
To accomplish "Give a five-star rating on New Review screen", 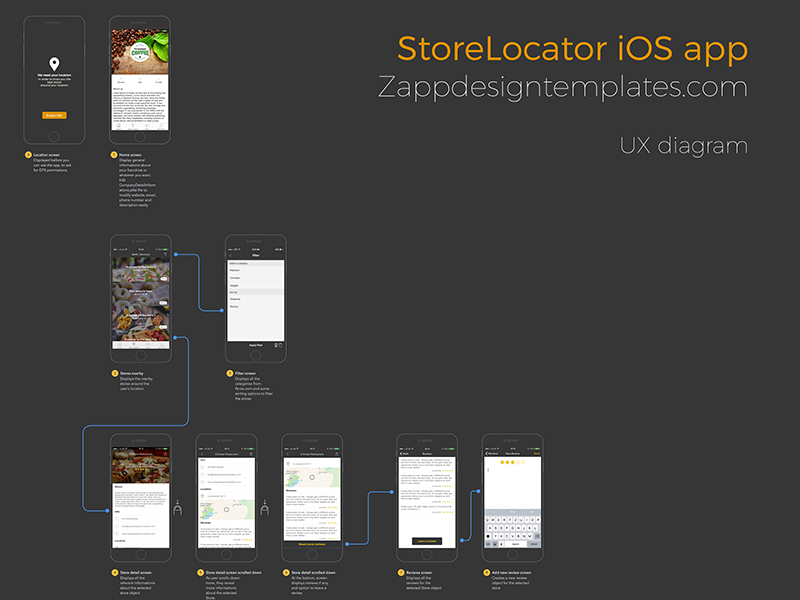I will click(523, 462).
